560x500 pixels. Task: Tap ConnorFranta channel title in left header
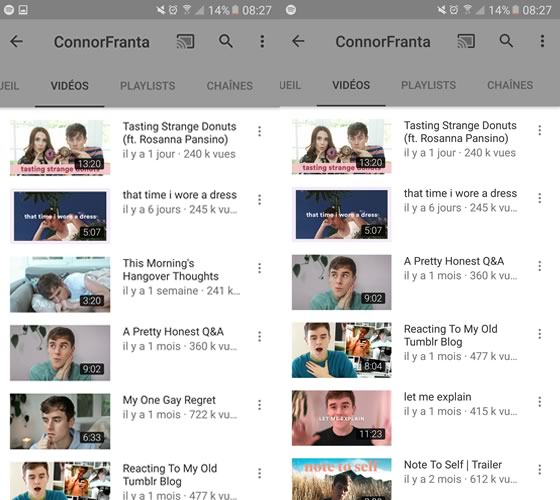[101, 42]
